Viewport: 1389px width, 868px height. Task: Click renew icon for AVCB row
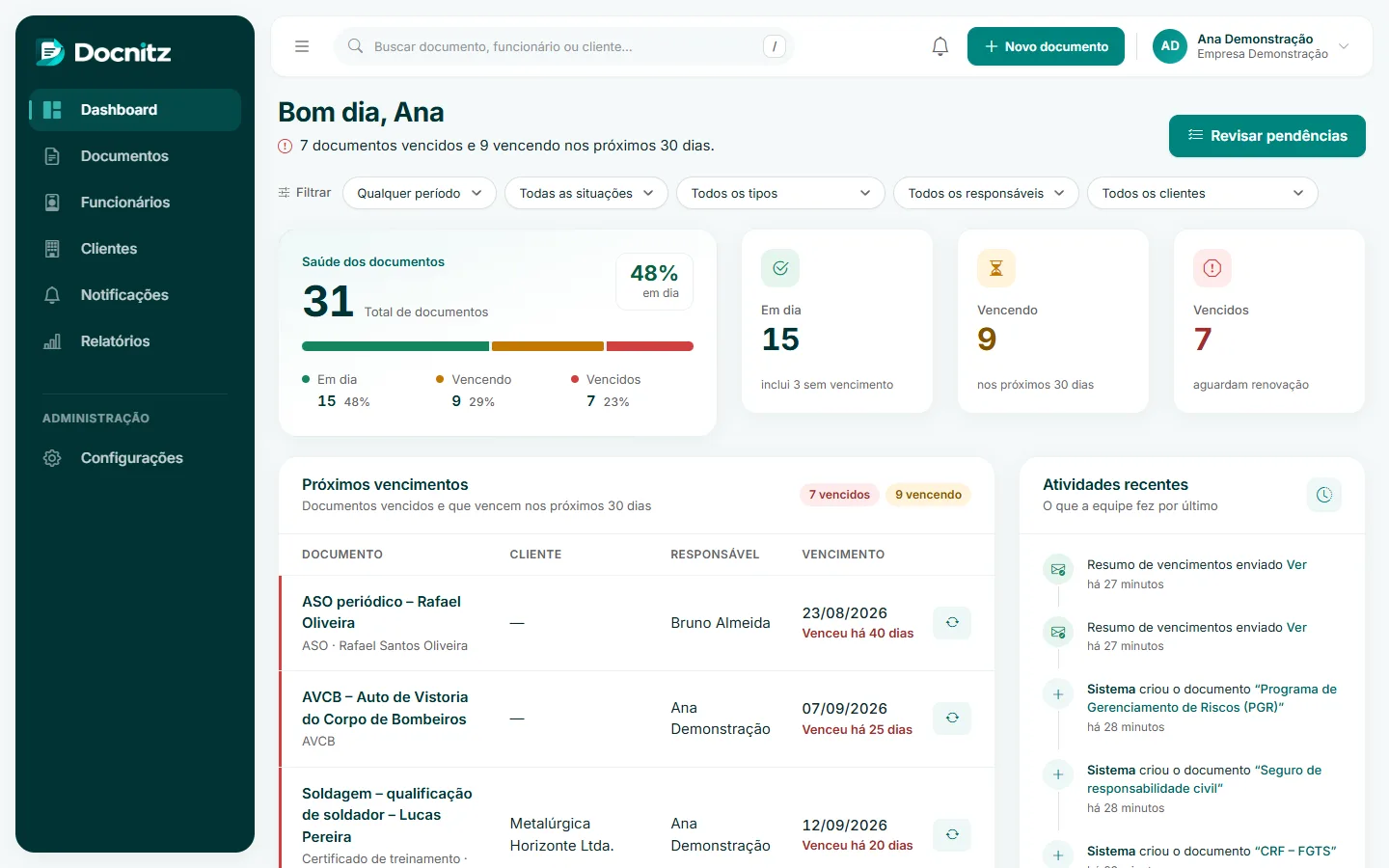click(x=952, y=719)
